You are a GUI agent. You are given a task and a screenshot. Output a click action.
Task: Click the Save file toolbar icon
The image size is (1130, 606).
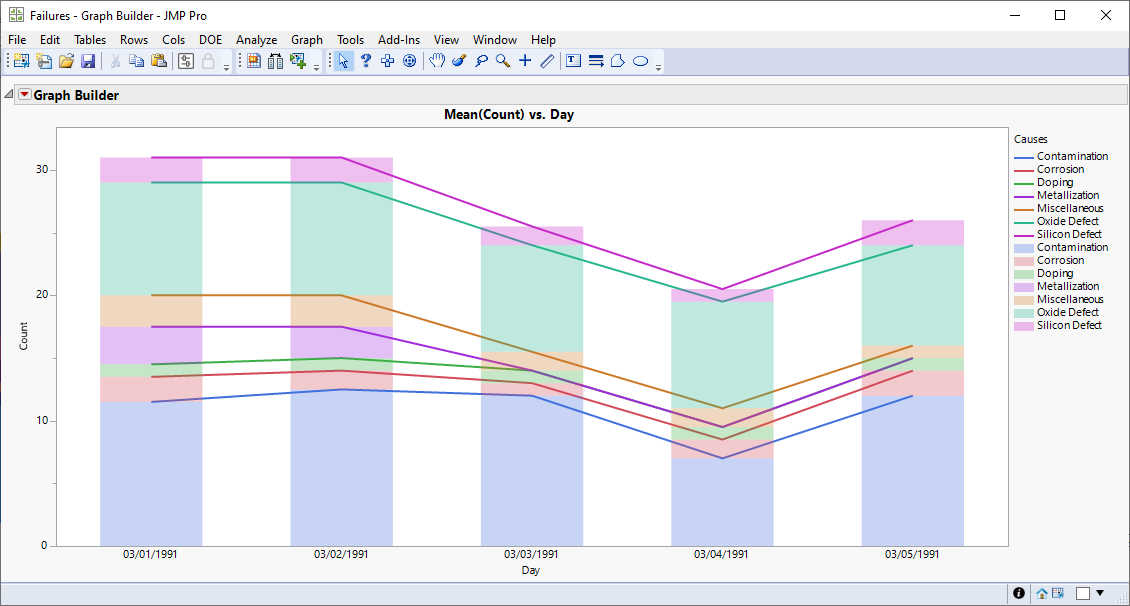pos(88,60)
